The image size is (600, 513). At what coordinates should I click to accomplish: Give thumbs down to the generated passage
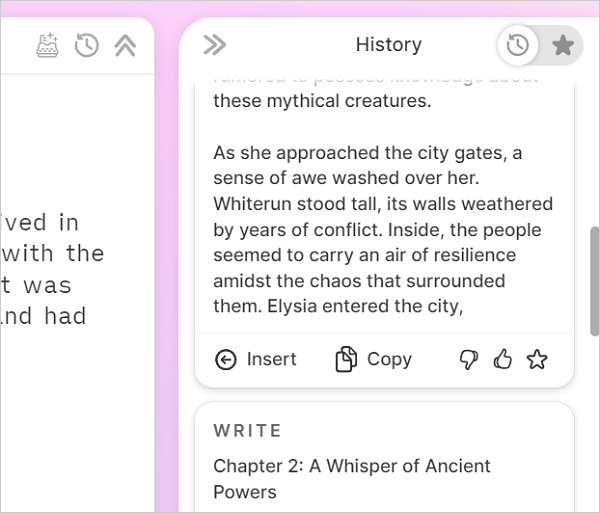pos(469,360)
